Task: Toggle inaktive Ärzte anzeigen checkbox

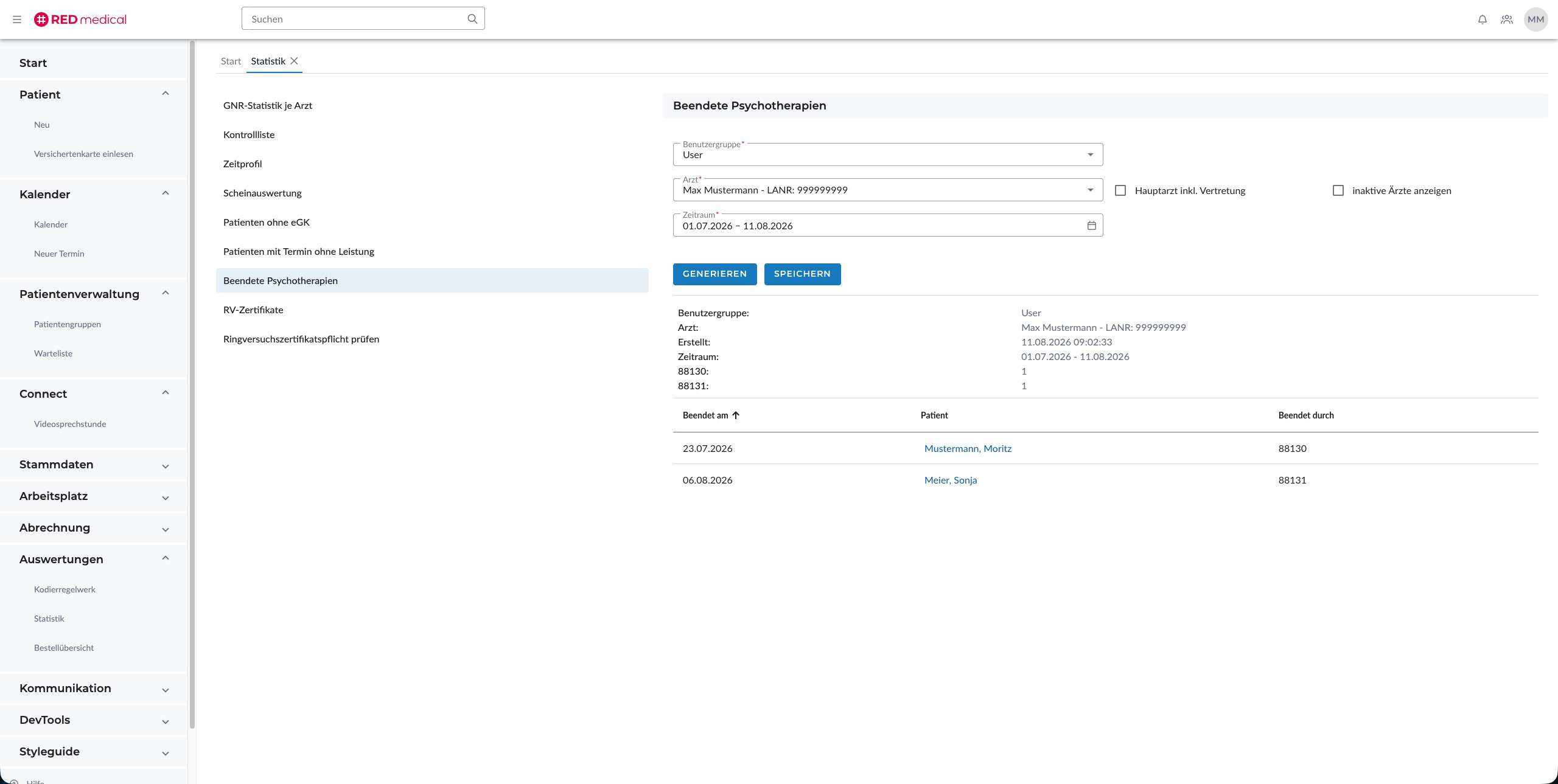Action: 1338,190
